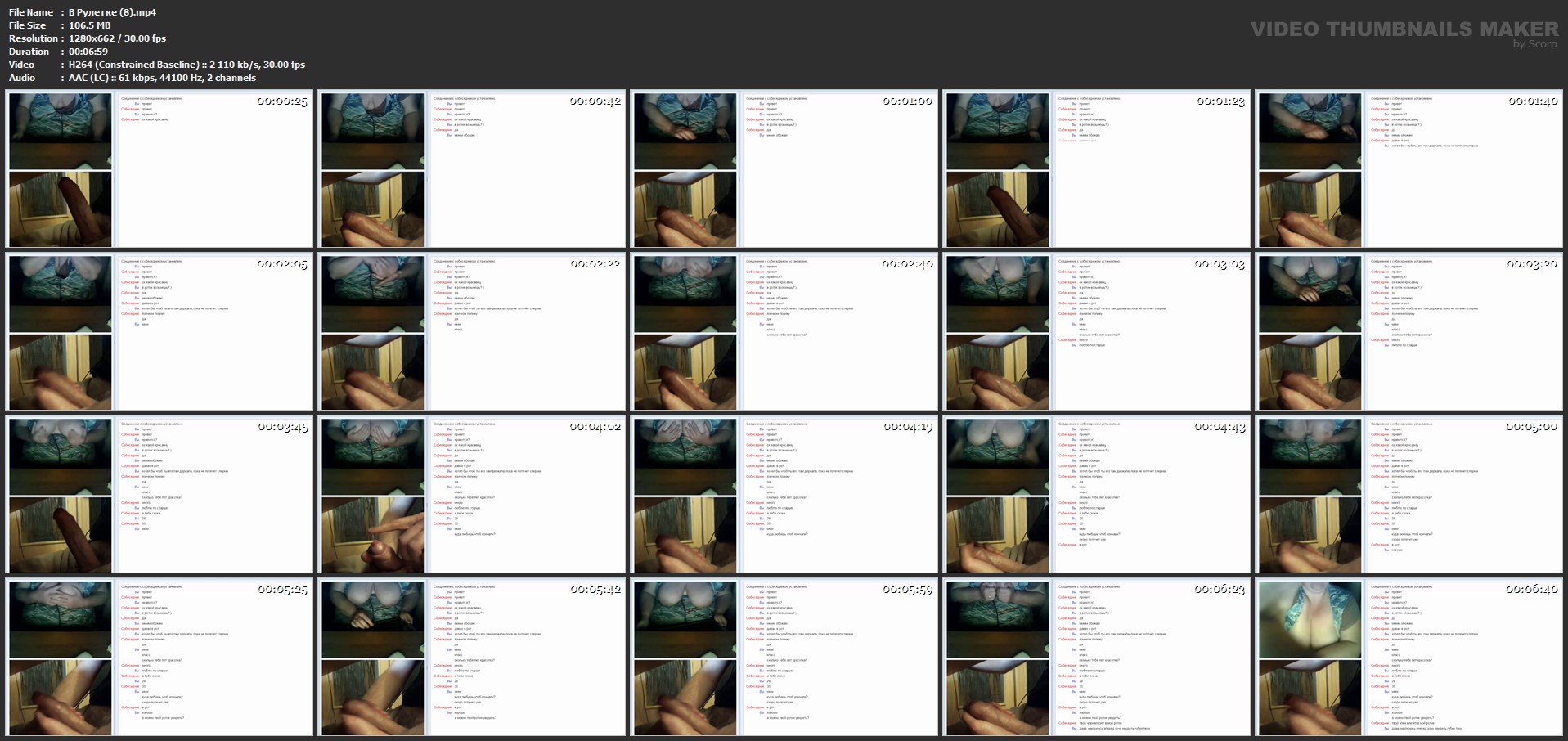
Task: Select the thumbnail timestamped 00:01:40
Action: (x=1409, y=169)
